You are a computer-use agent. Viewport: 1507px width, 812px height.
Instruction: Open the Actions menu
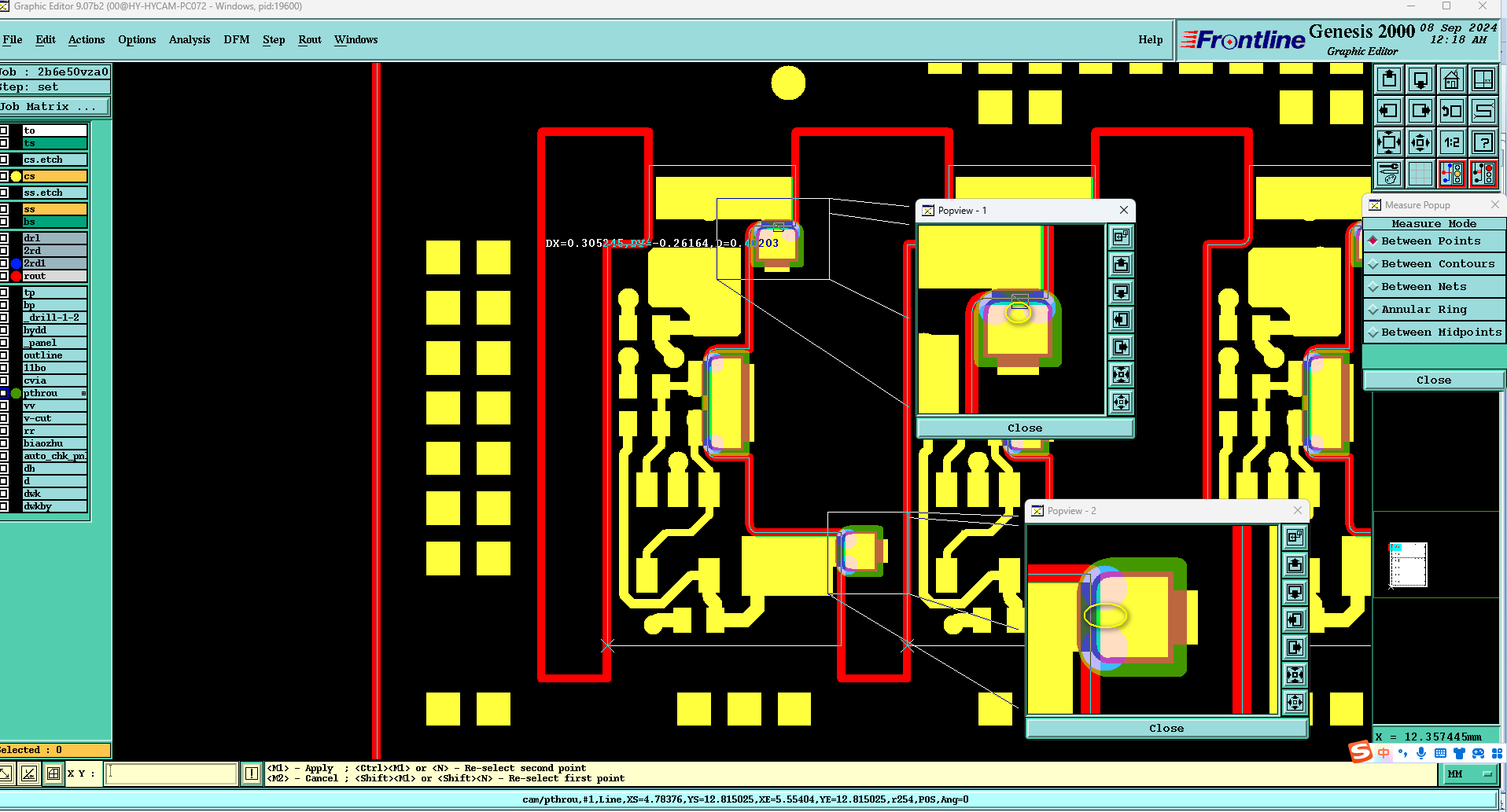pos(87,39)
